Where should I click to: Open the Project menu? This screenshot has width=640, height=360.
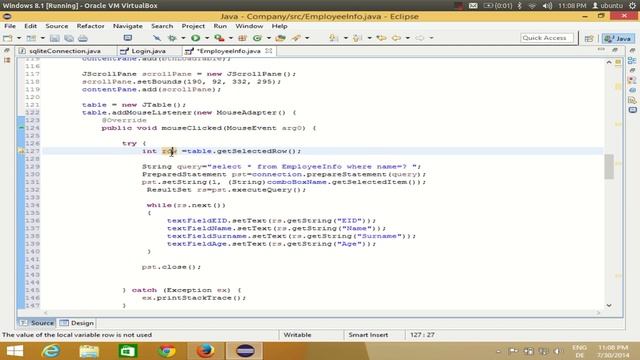[193, 26]
